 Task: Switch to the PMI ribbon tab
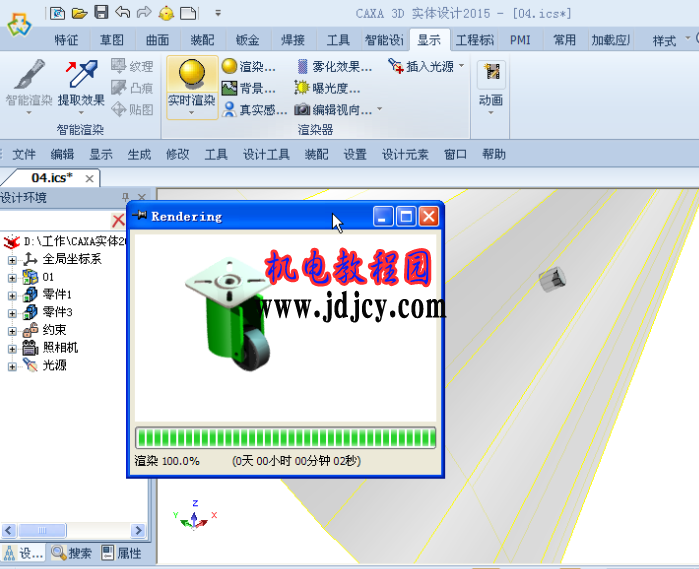[520, 40]
